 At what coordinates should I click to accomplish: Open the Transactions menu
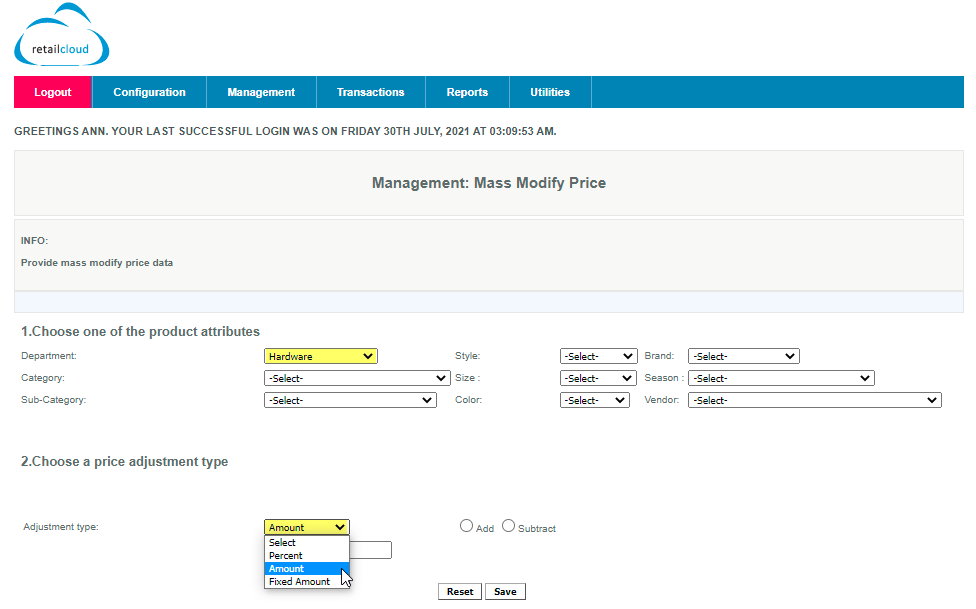coord(371,92)
